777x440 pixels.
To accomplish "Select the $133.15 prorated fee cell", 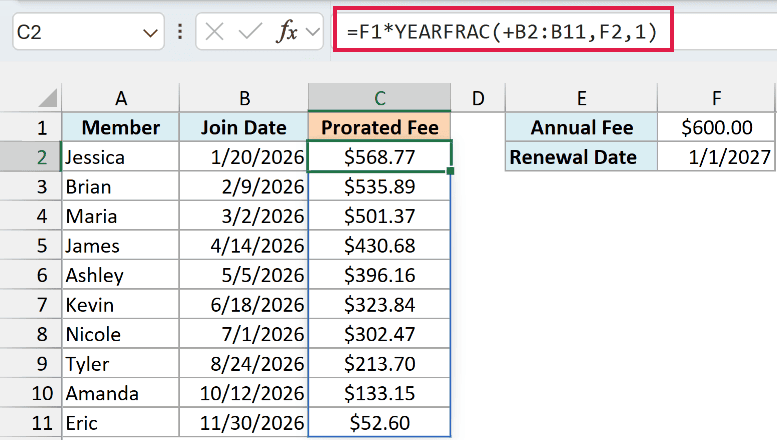I will (x=380, y=393).
